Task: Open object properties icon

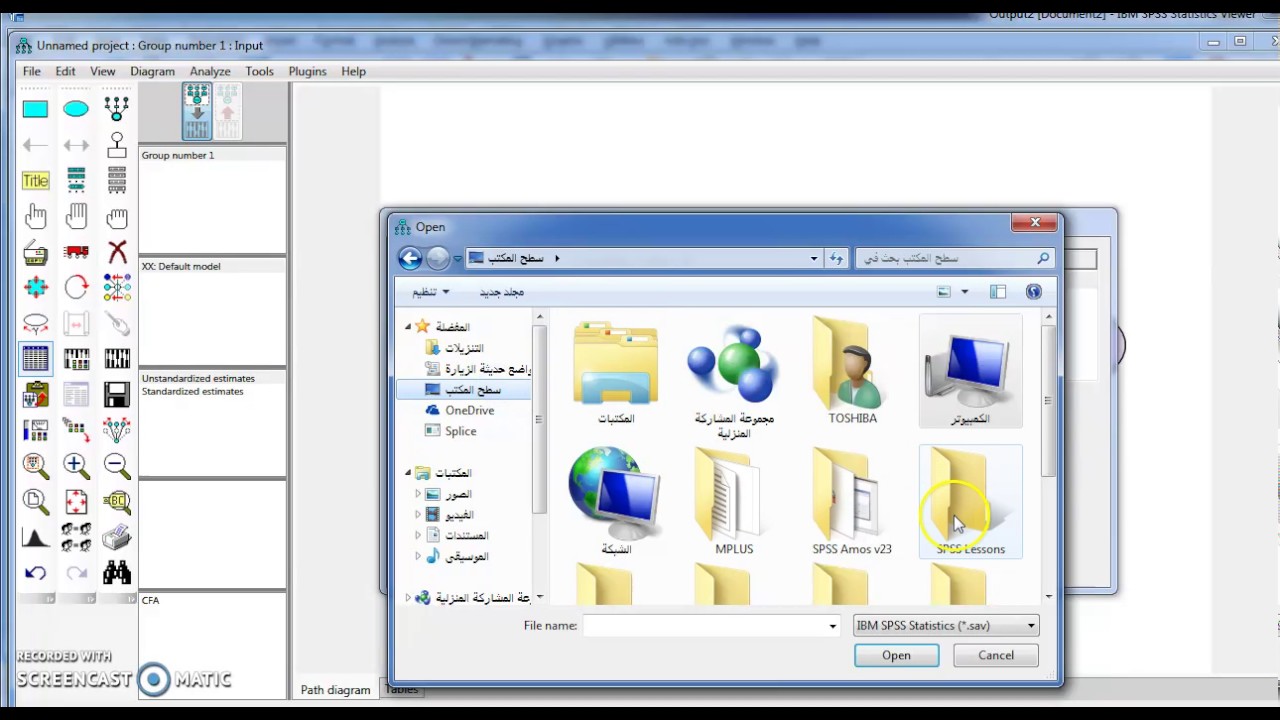Action: (x=35, y=431)
